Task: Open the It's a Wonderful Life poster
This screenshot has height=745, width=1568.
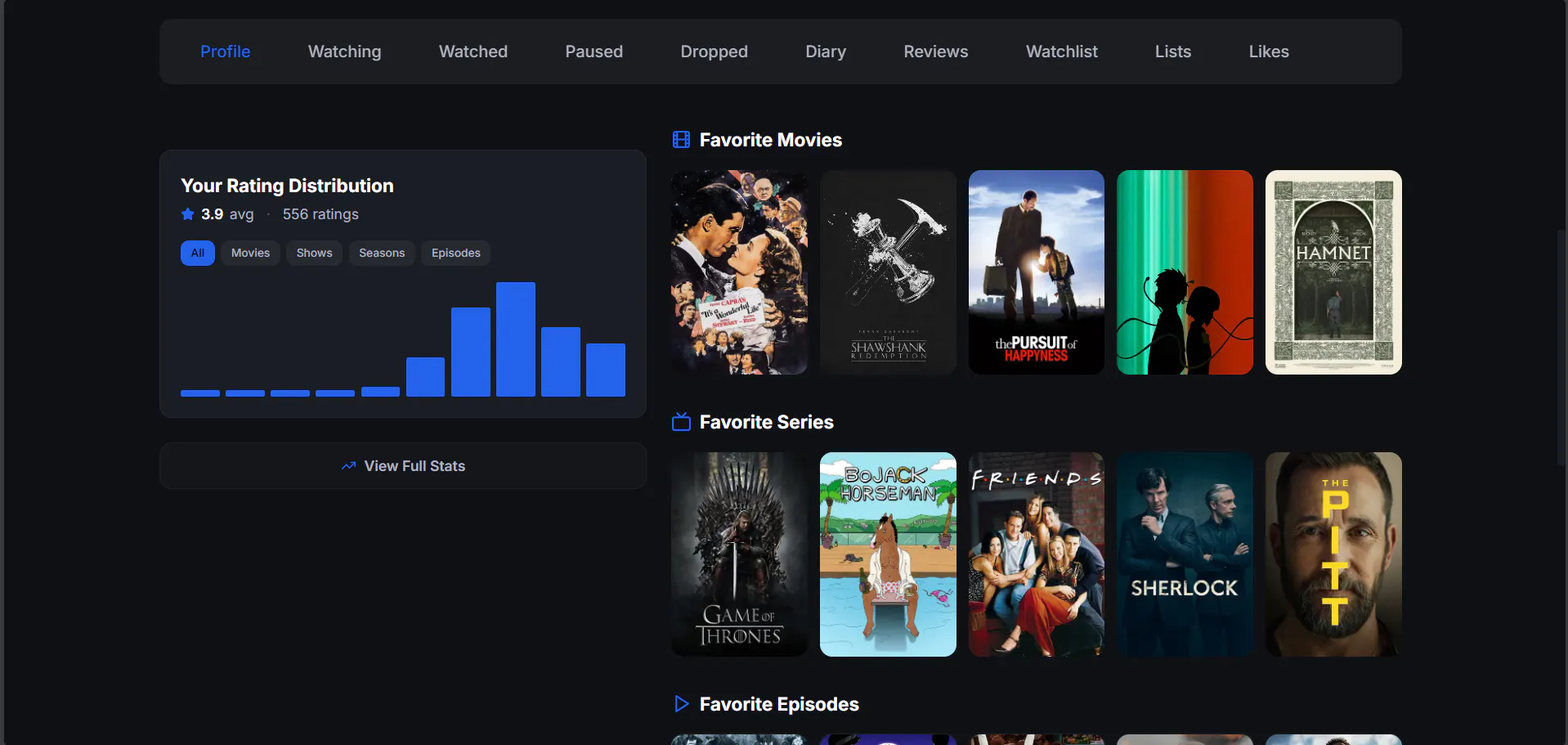Action: tap(739, 272)
